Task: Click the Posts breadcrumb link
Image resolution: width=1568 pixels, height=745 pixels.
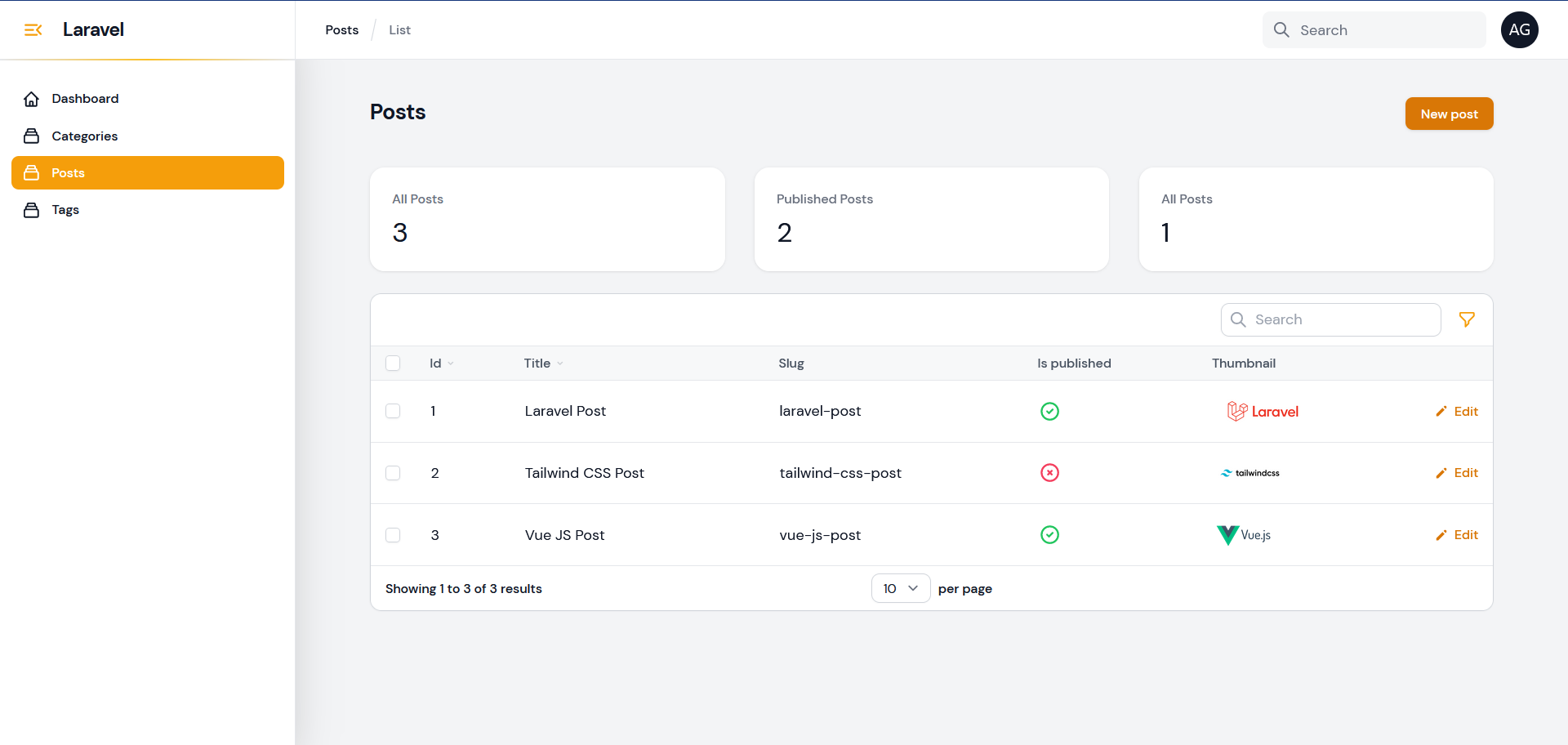Action: click(x=341, y=30)
